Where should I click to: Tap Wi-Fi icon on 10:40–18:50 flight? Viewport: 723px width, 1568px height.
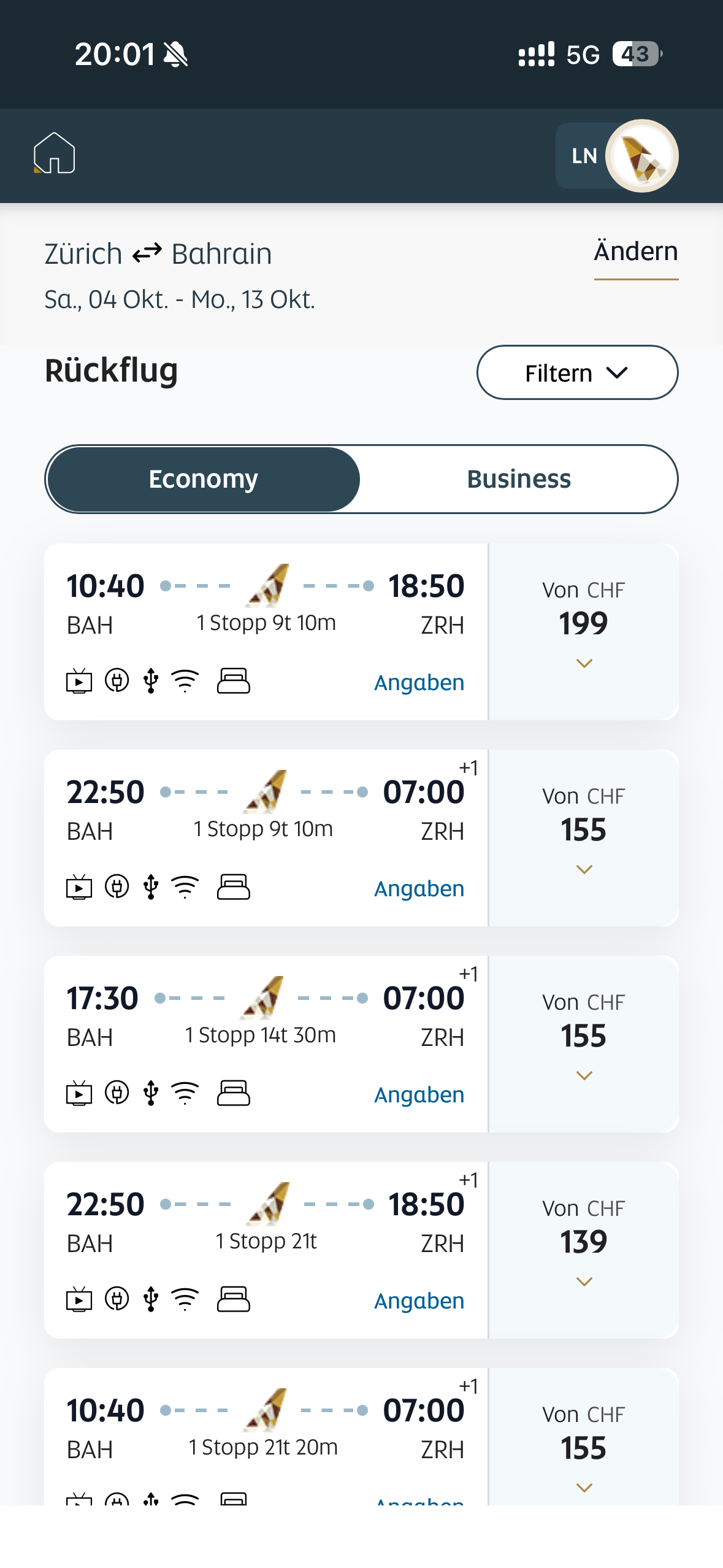[x=185, y=681]
